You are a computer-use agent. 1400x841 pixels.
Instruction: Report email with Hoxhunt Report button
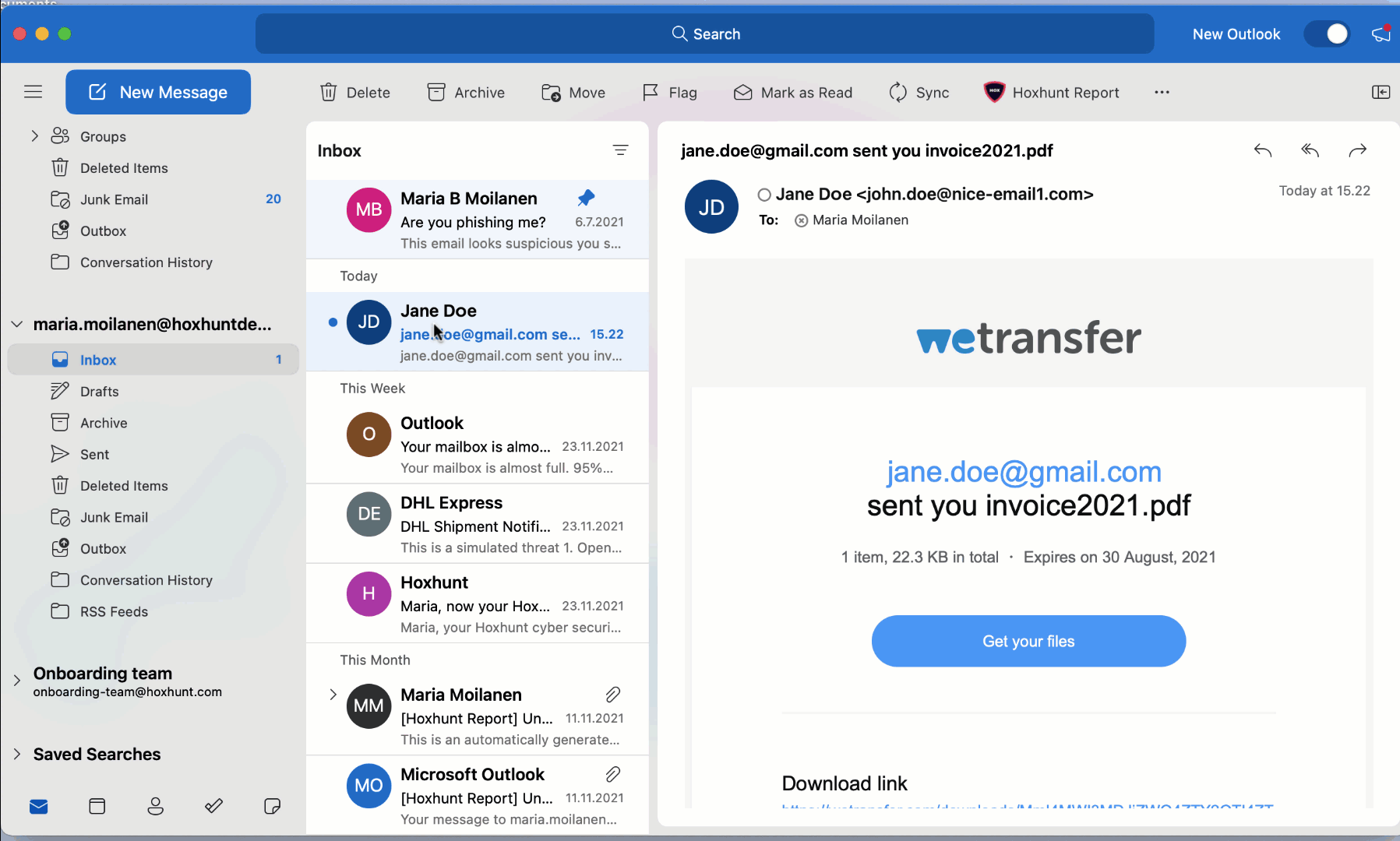[1052, 93]
